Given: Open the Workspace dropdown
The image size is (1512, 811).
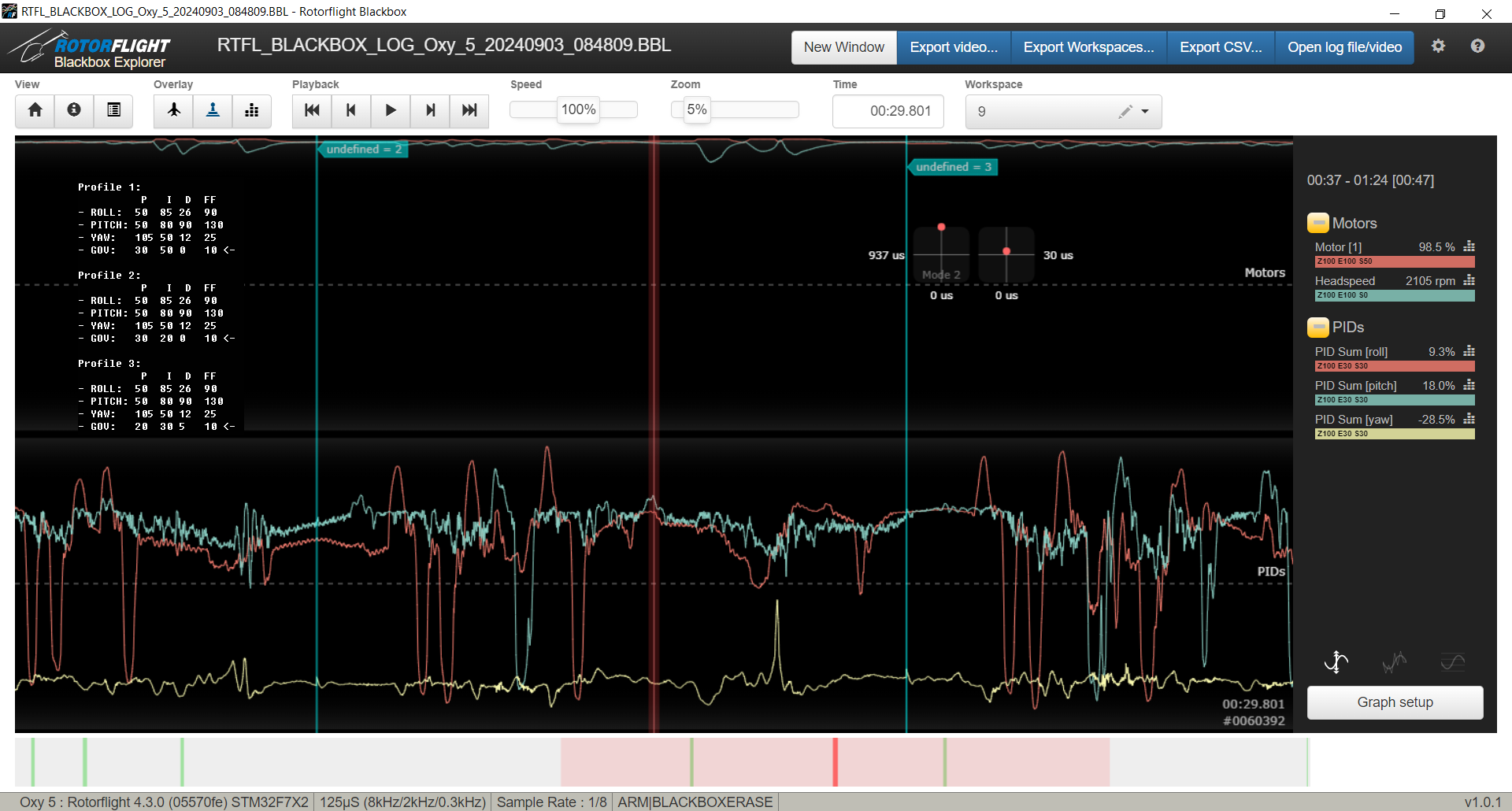Looking at the screenshot, I should point(1145,112).
